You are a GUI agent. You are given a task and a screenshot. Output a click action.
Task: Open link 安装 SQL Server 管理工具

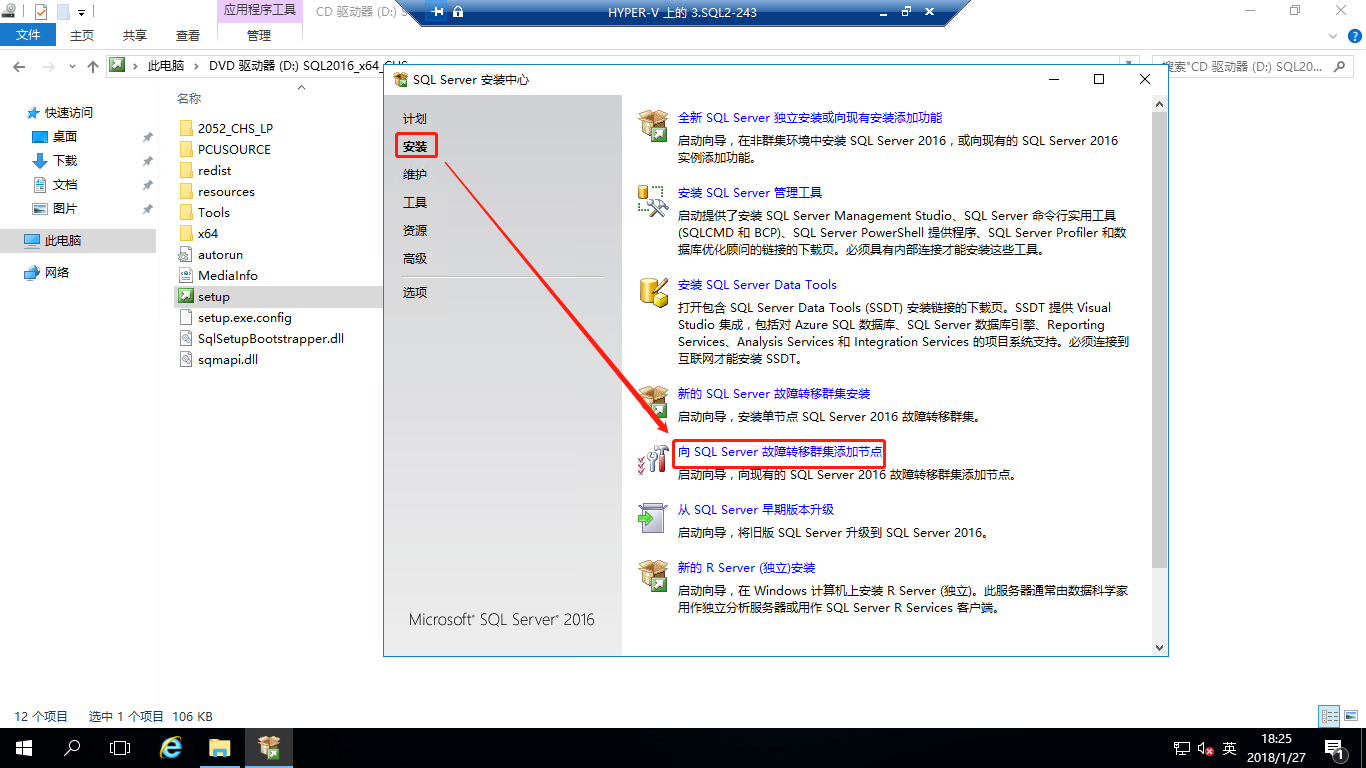click(750, 193)
